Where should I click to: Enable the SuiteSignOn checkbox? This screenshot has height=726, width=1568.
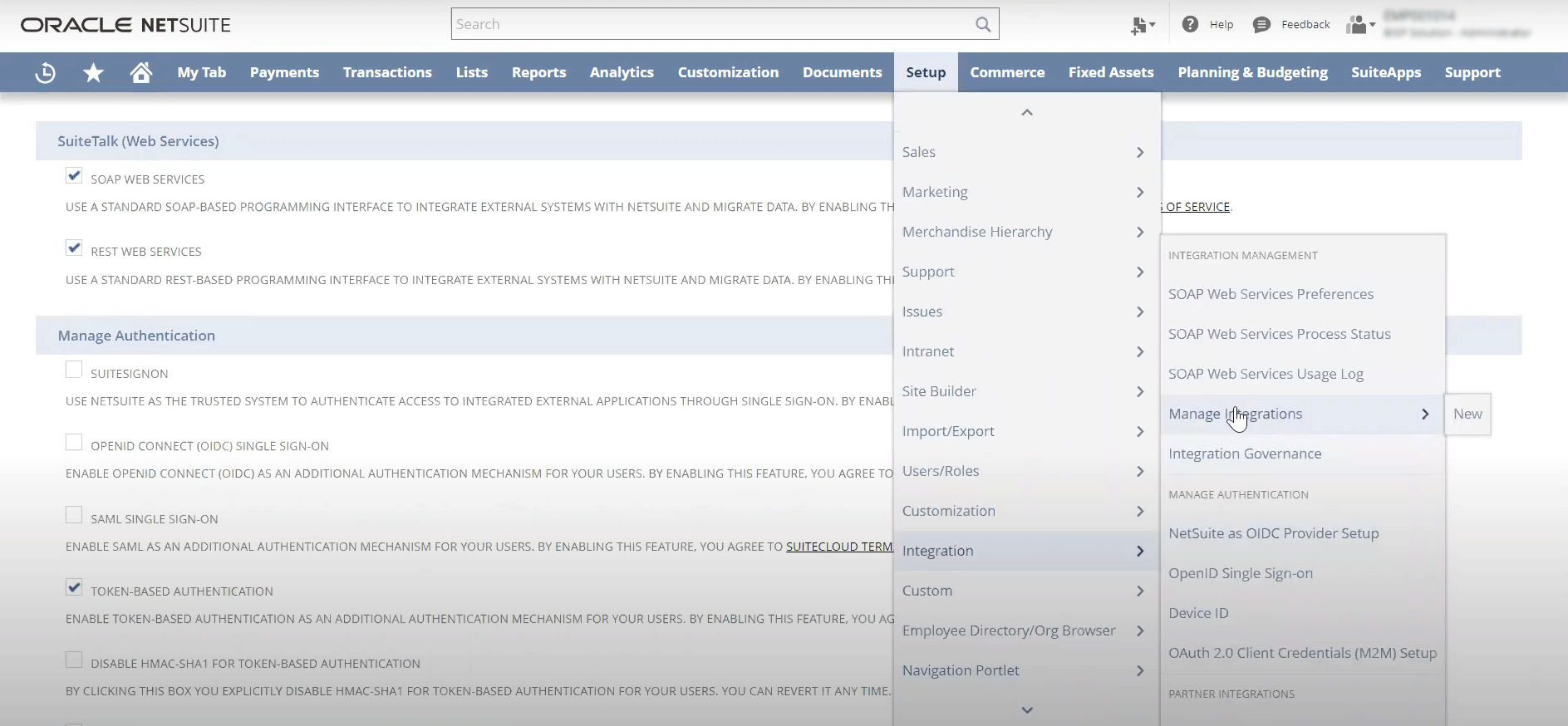(74, 370)
